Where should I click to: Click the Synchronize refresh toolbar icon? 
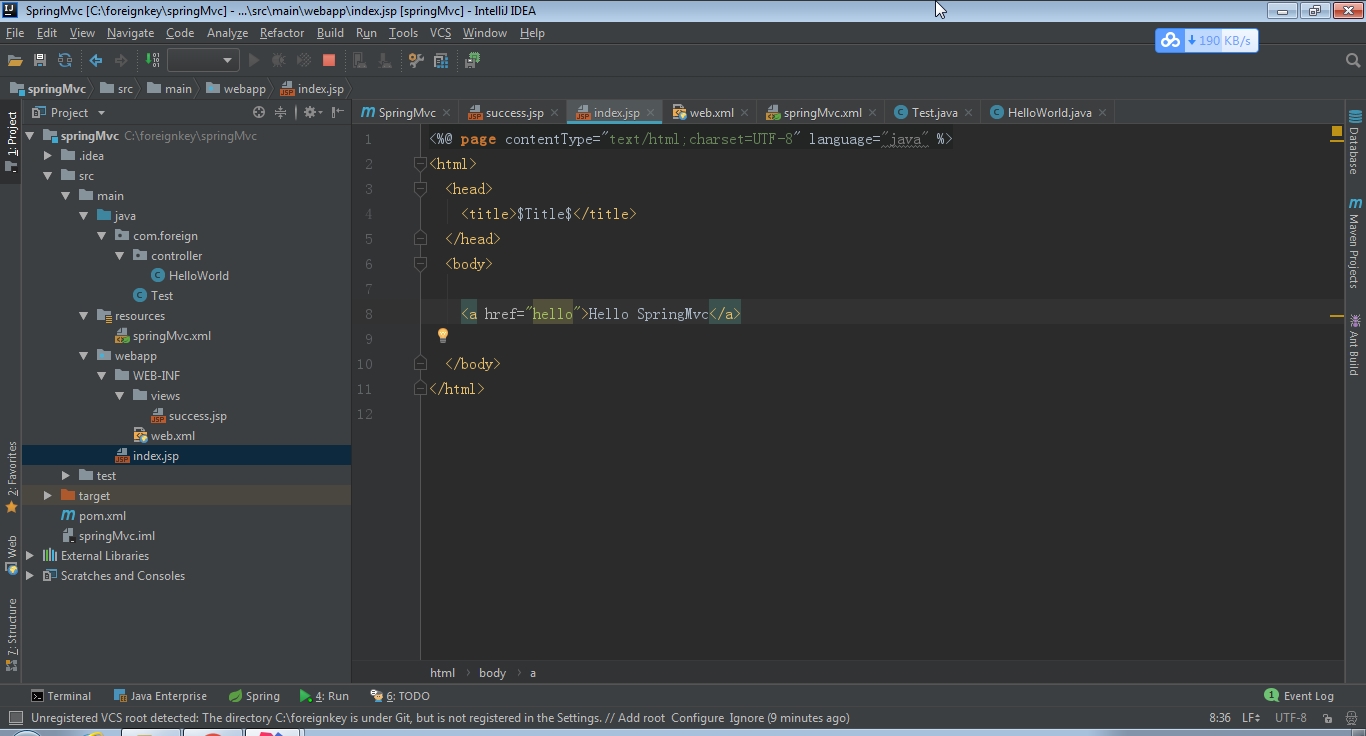pyautogui.click(x=65, y=60)
